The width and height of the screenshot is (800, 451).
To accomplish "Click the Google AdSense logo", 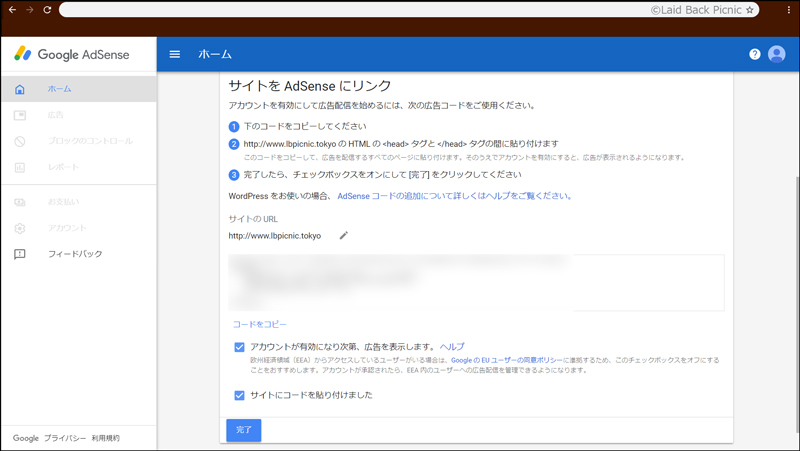I will (72, 54).
